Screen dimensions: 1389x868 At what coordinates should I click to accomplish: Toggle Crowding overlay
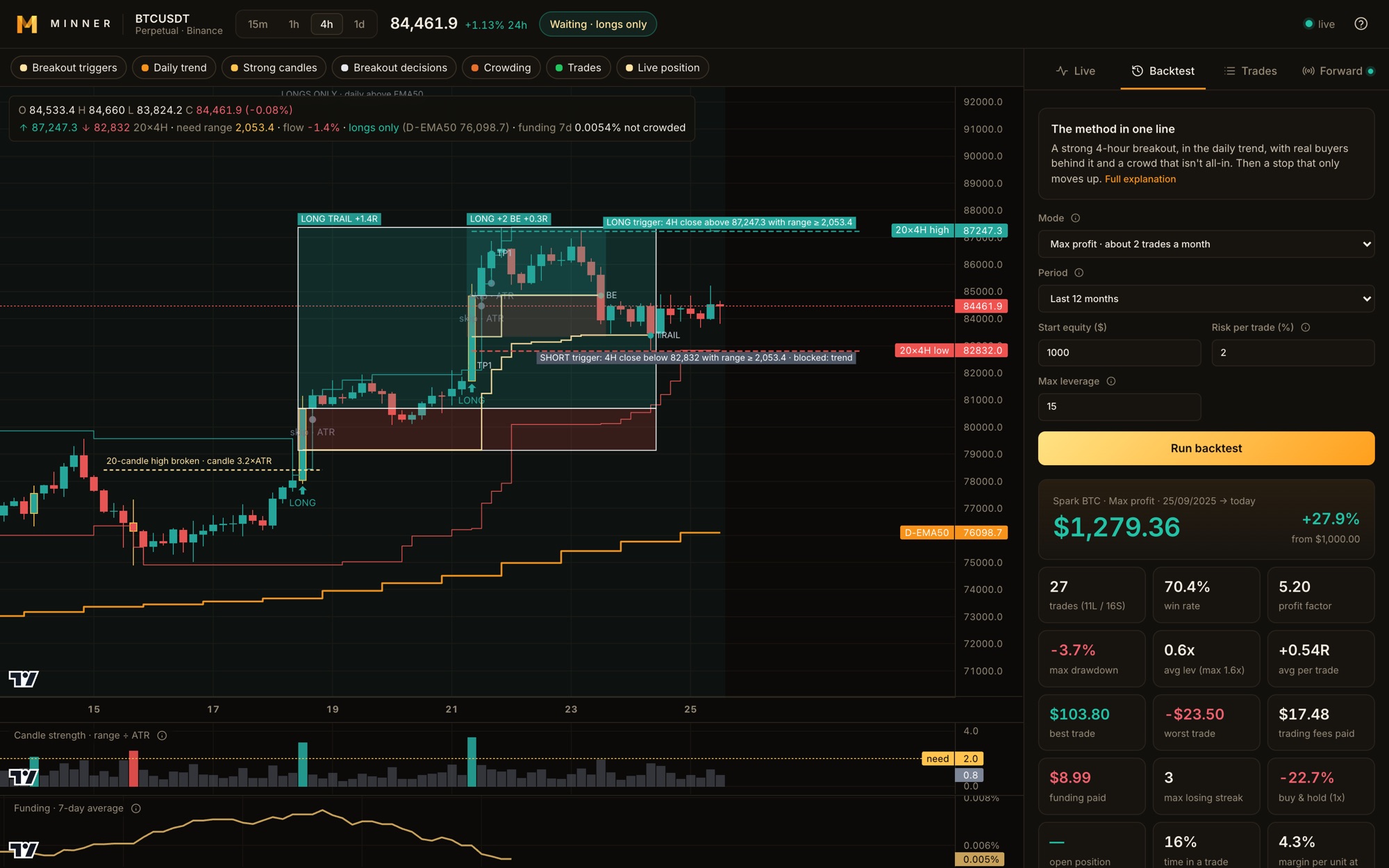[x=501, y=67]
